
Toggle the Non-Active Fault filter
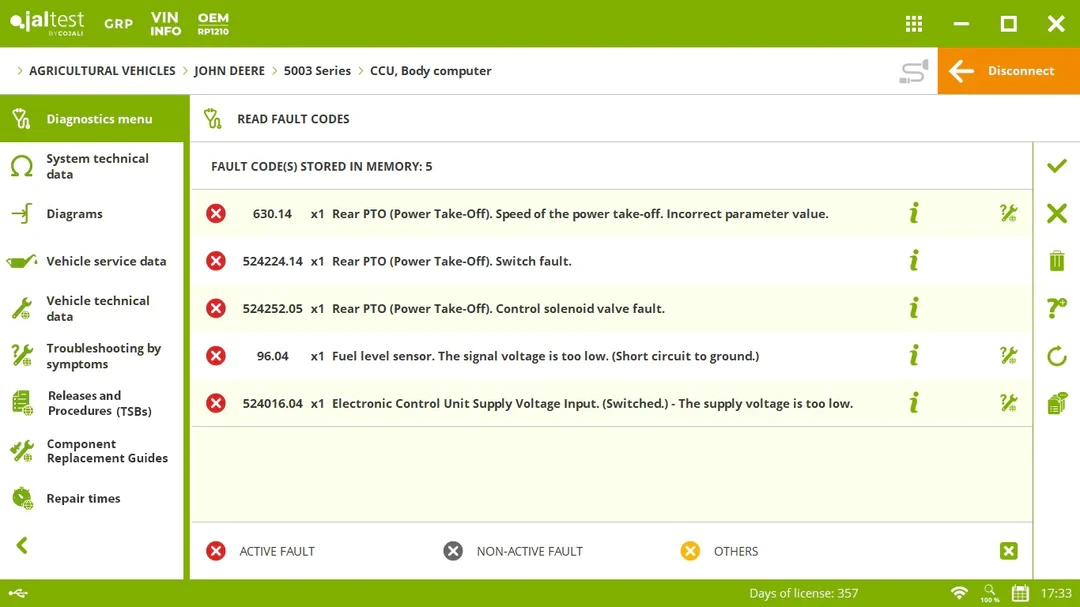coord(453,551)
